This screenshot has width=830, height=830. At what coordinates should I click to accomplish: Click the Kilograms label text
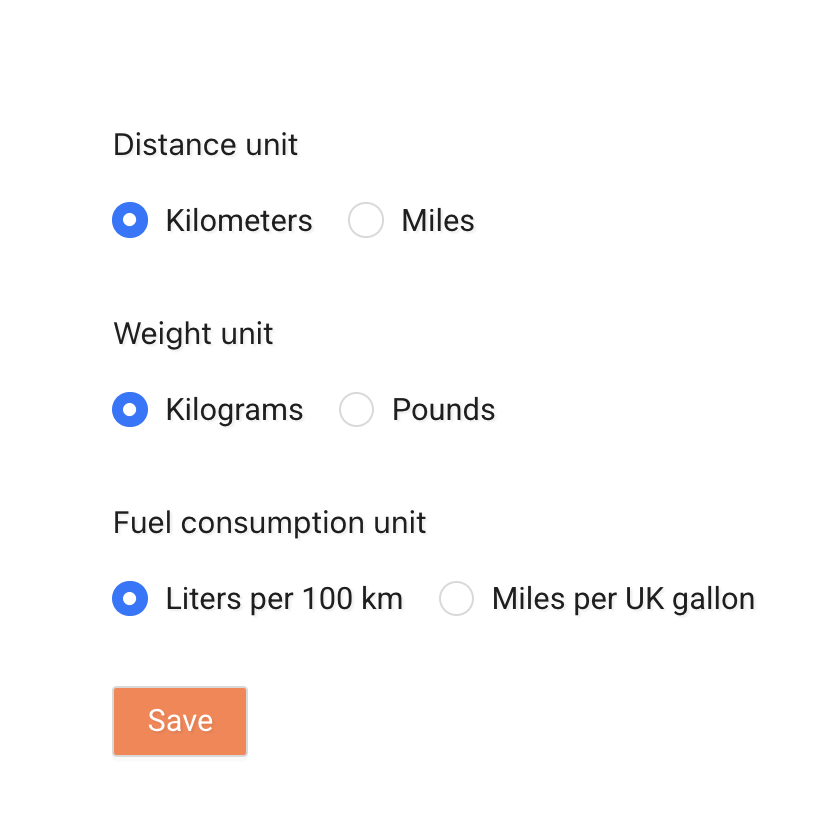(233, 409)
